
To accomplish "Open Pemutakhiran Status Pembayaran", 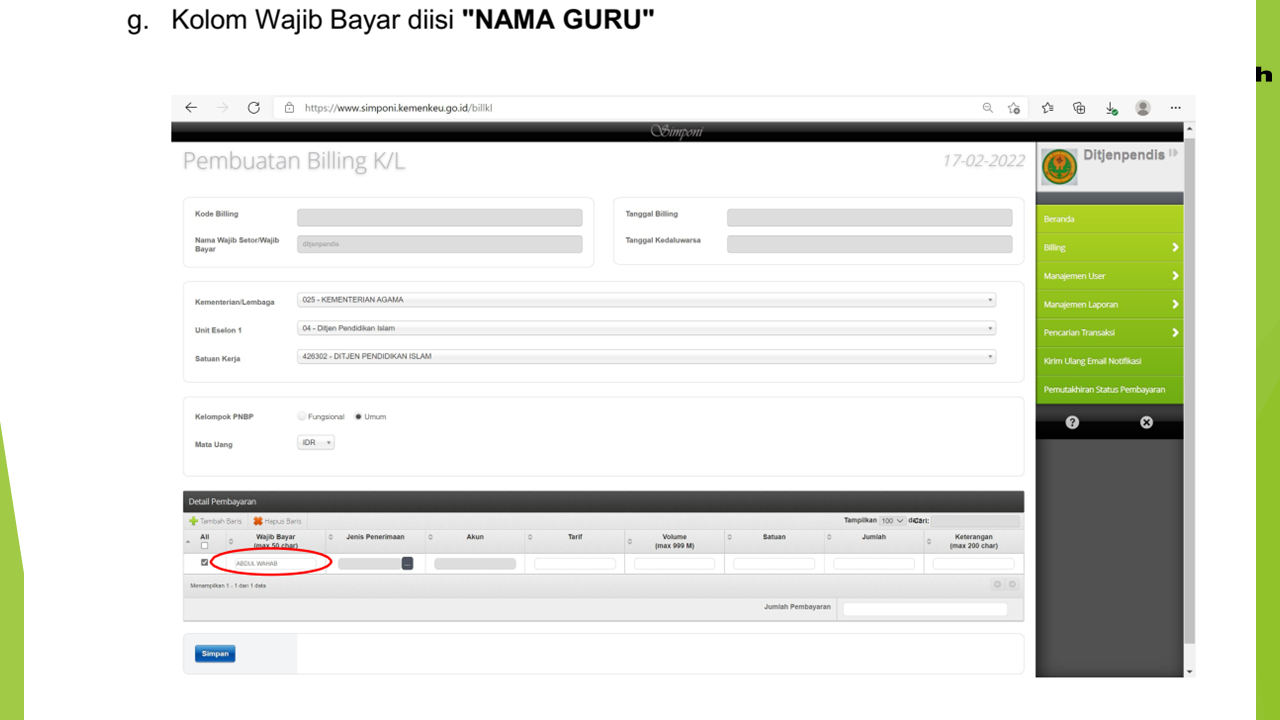I will tap(1109, 390).
